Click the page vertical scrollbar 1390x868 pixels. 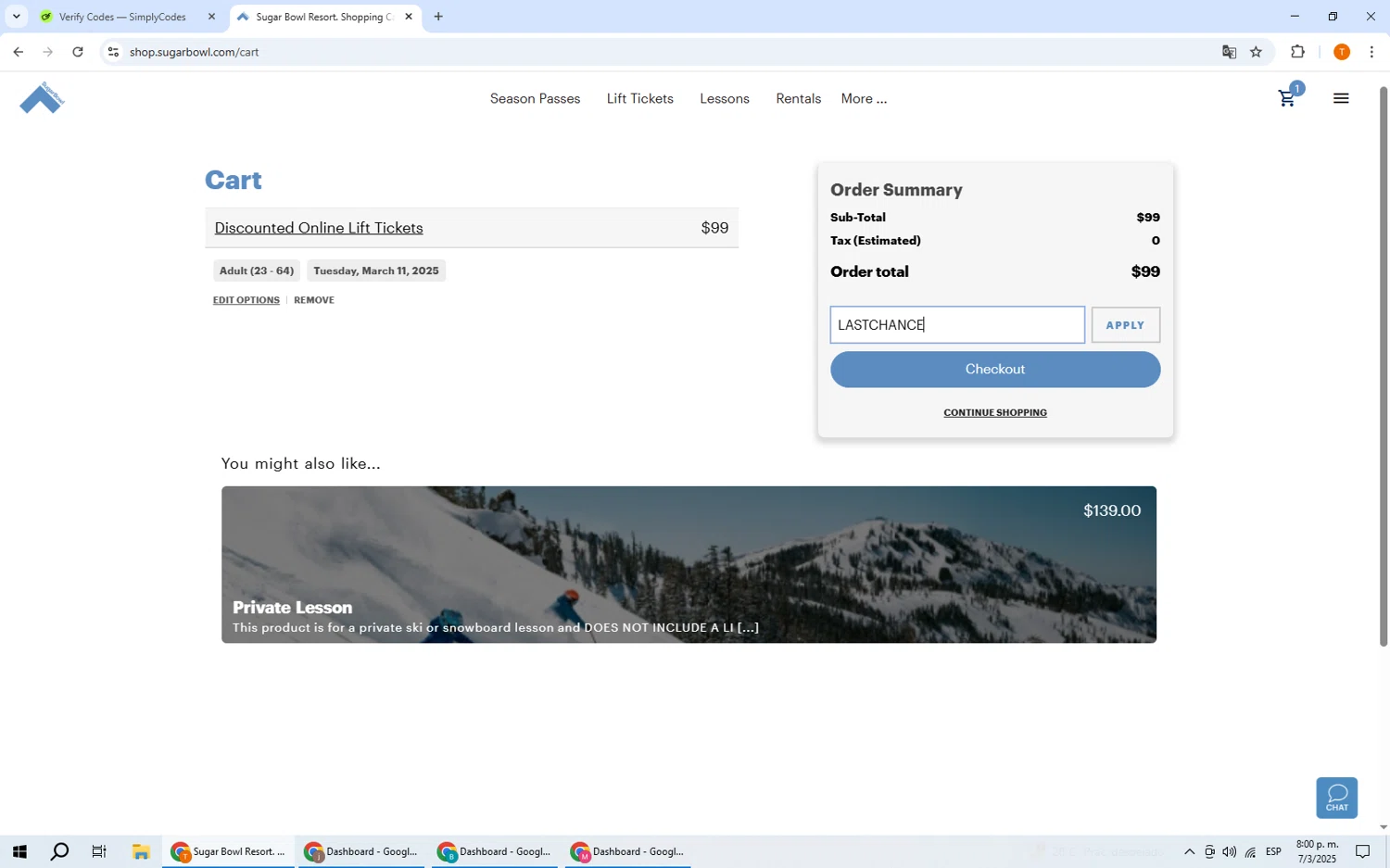1384,367
